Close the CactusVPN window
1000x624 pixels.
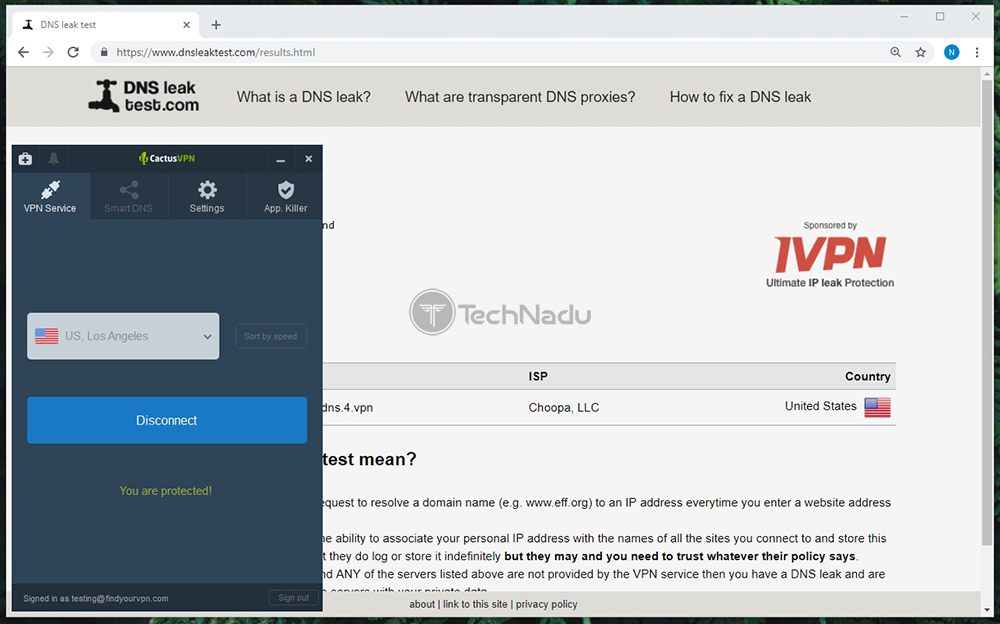pos(309,159)
